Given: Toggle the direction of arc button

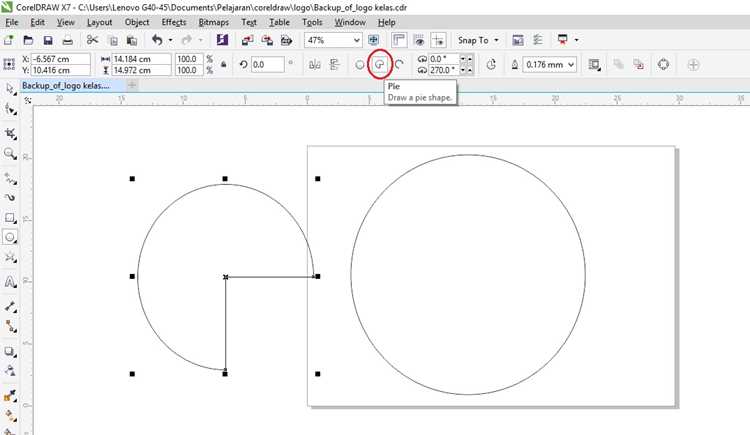Looking at the screenshot, I should [491, 64].
